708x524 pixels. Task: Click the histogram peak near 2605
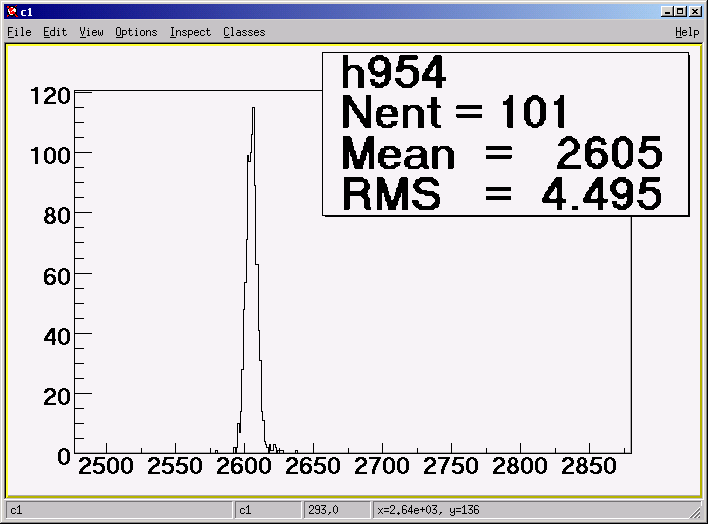point(253,108)
